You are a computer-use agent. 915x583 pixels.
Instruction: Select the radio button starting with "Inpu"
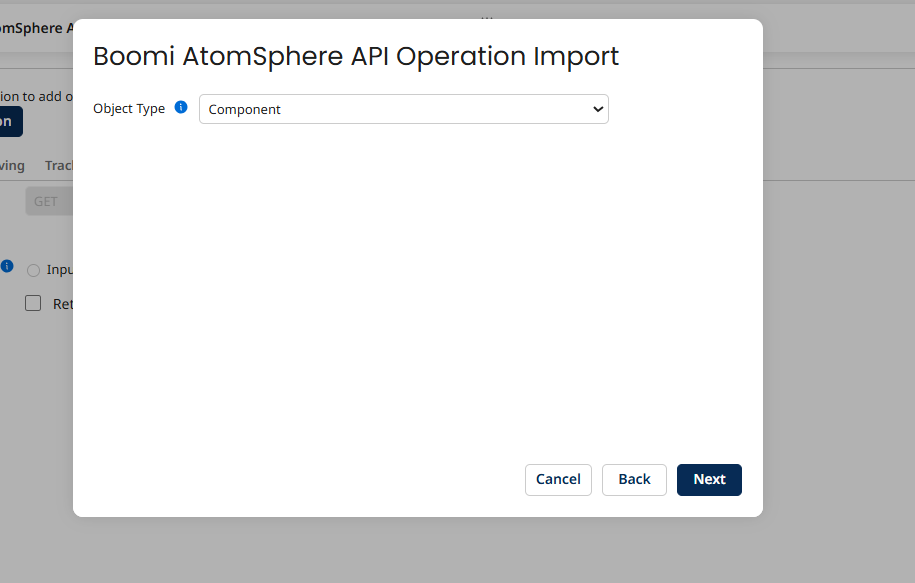tap(34, 270)
